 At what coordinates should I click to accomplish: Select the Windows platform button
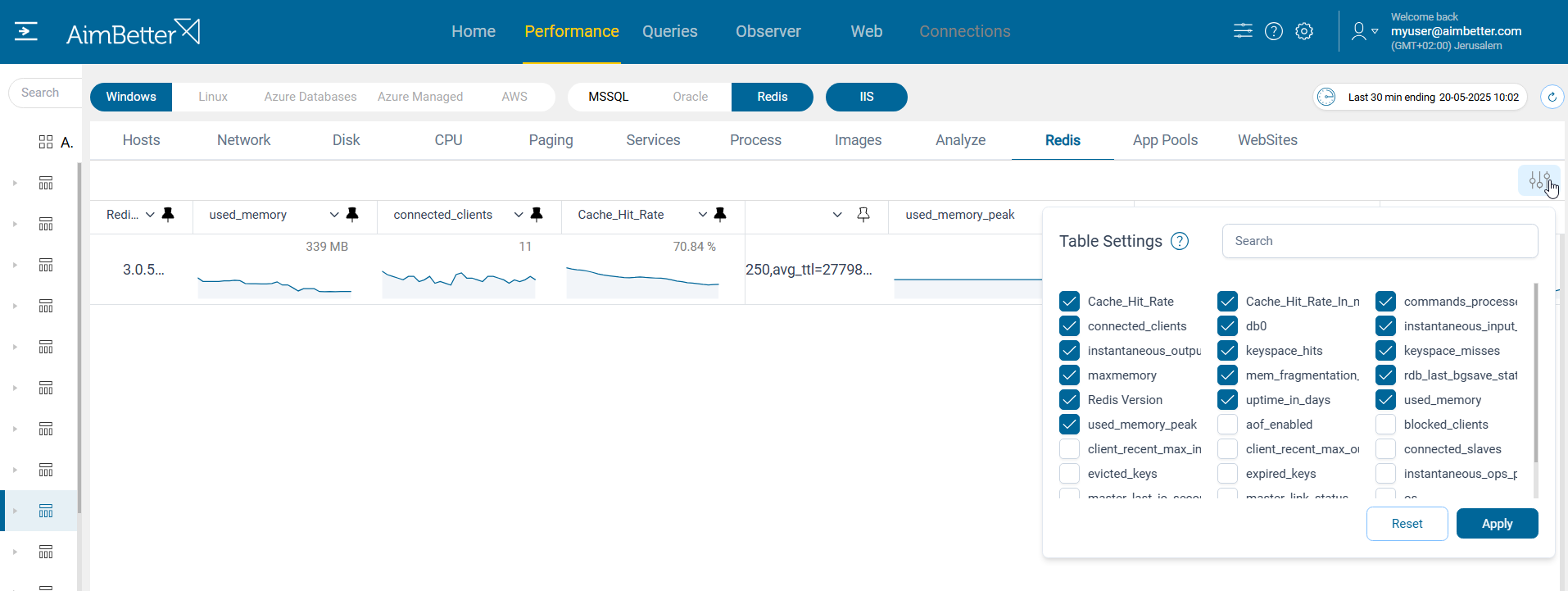click(131, 97)
